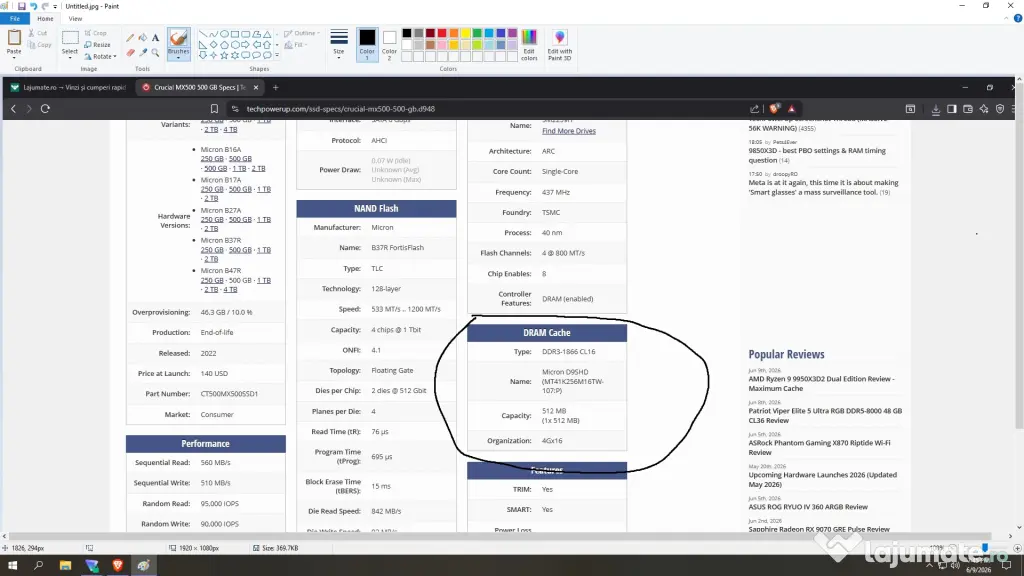
Task: Open Windows taskbar search
Action: point(38,566)
